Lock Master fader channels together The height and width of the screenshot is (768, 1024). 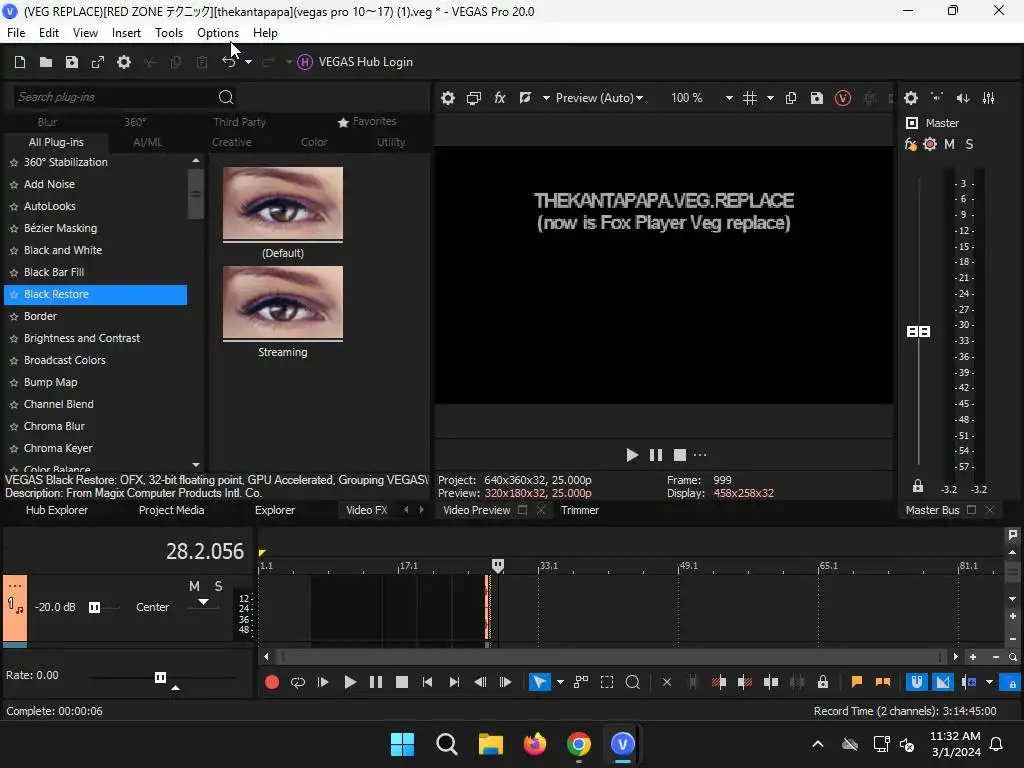pos(918,486)
